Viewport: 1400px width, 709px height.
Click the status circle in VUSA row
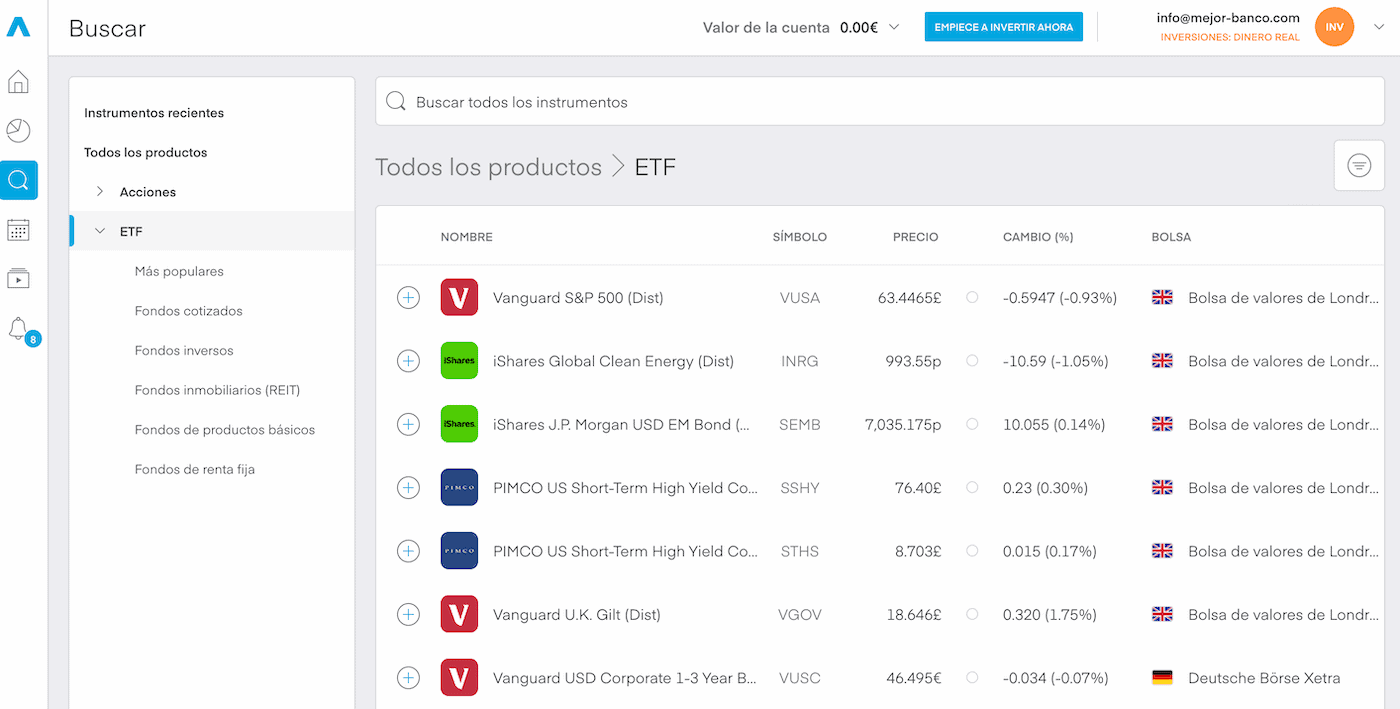coord(972,297)
